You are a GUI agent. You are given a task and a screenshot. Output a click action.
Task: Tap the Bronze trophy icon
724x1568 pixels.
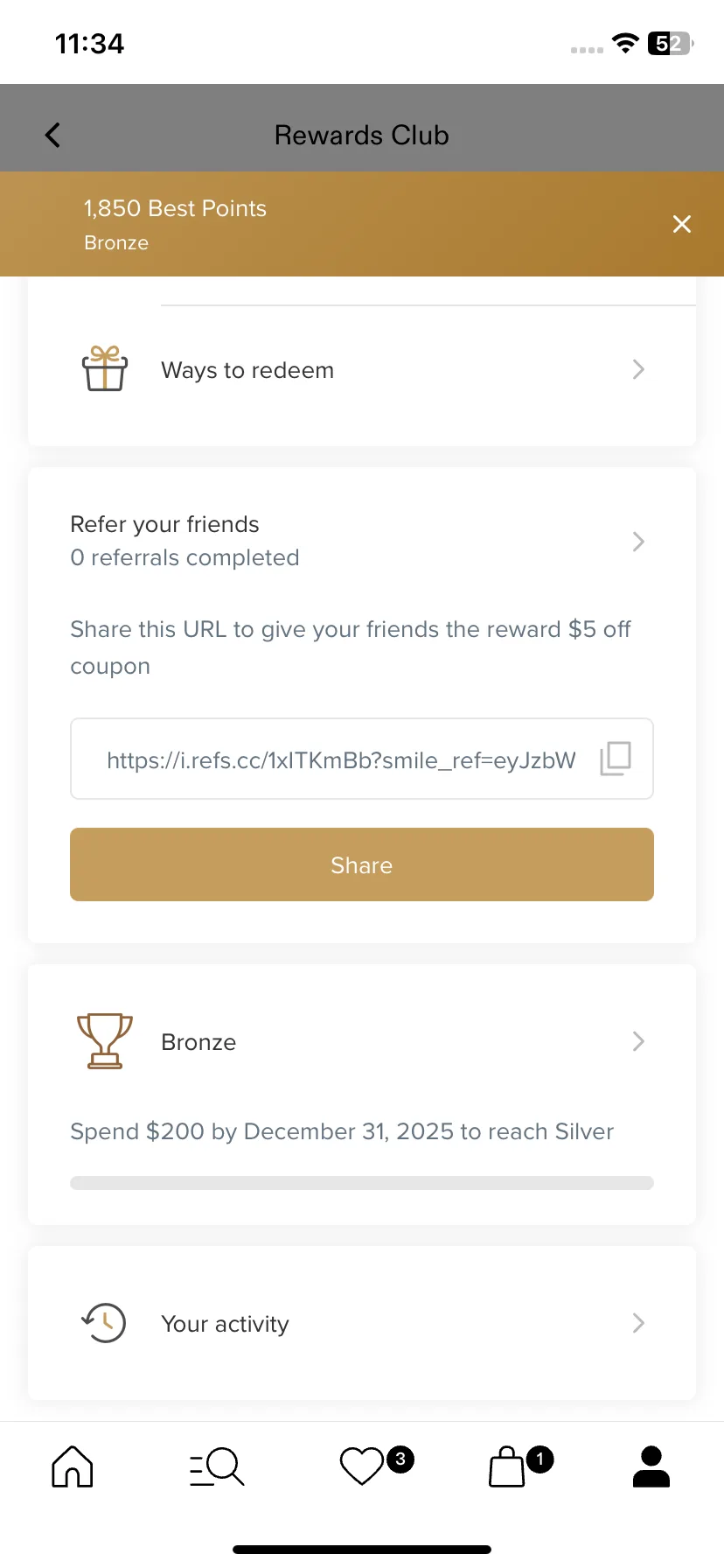pos(105,1041)
